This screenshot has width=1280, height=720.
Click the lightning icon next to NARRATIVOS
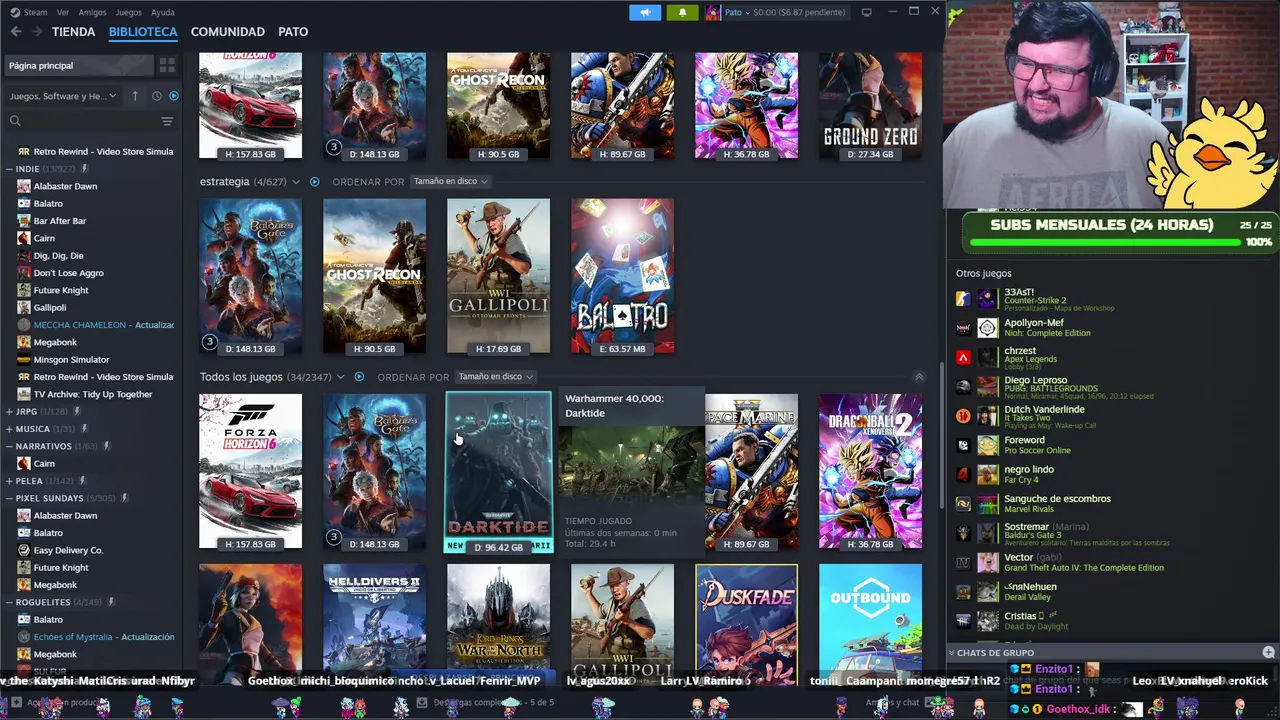click(106, 446)
